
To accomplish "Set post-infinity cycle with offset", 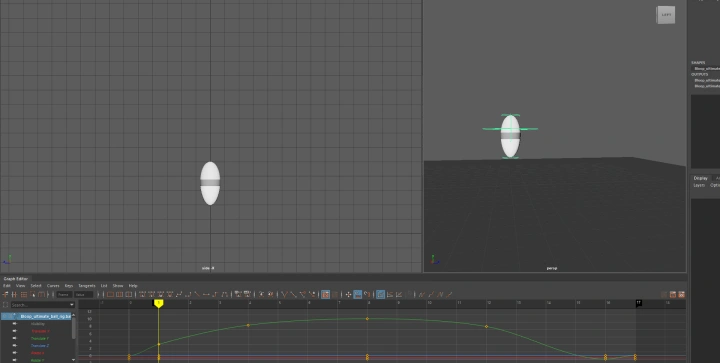I will pyautogui.click(x=449, y=295).
